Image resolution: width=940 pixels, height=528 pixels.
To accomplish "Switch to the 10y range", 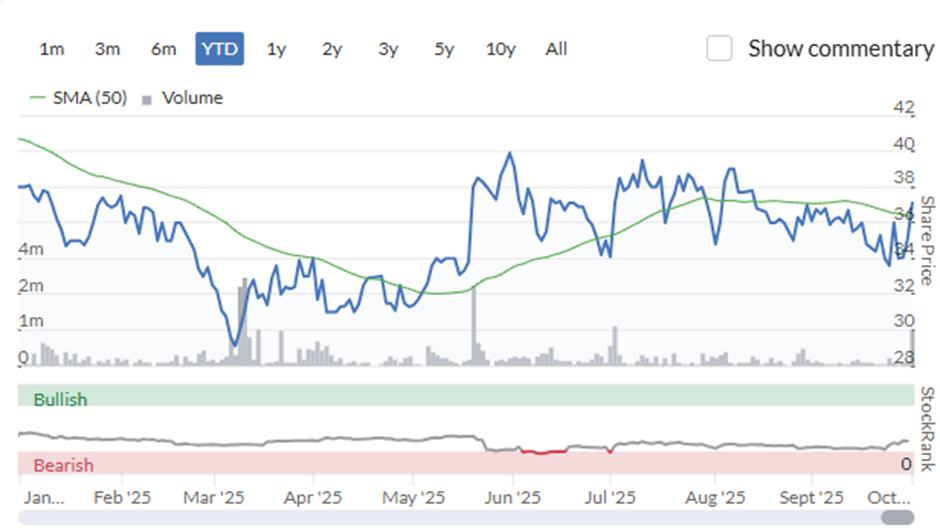I will (501, 49).
